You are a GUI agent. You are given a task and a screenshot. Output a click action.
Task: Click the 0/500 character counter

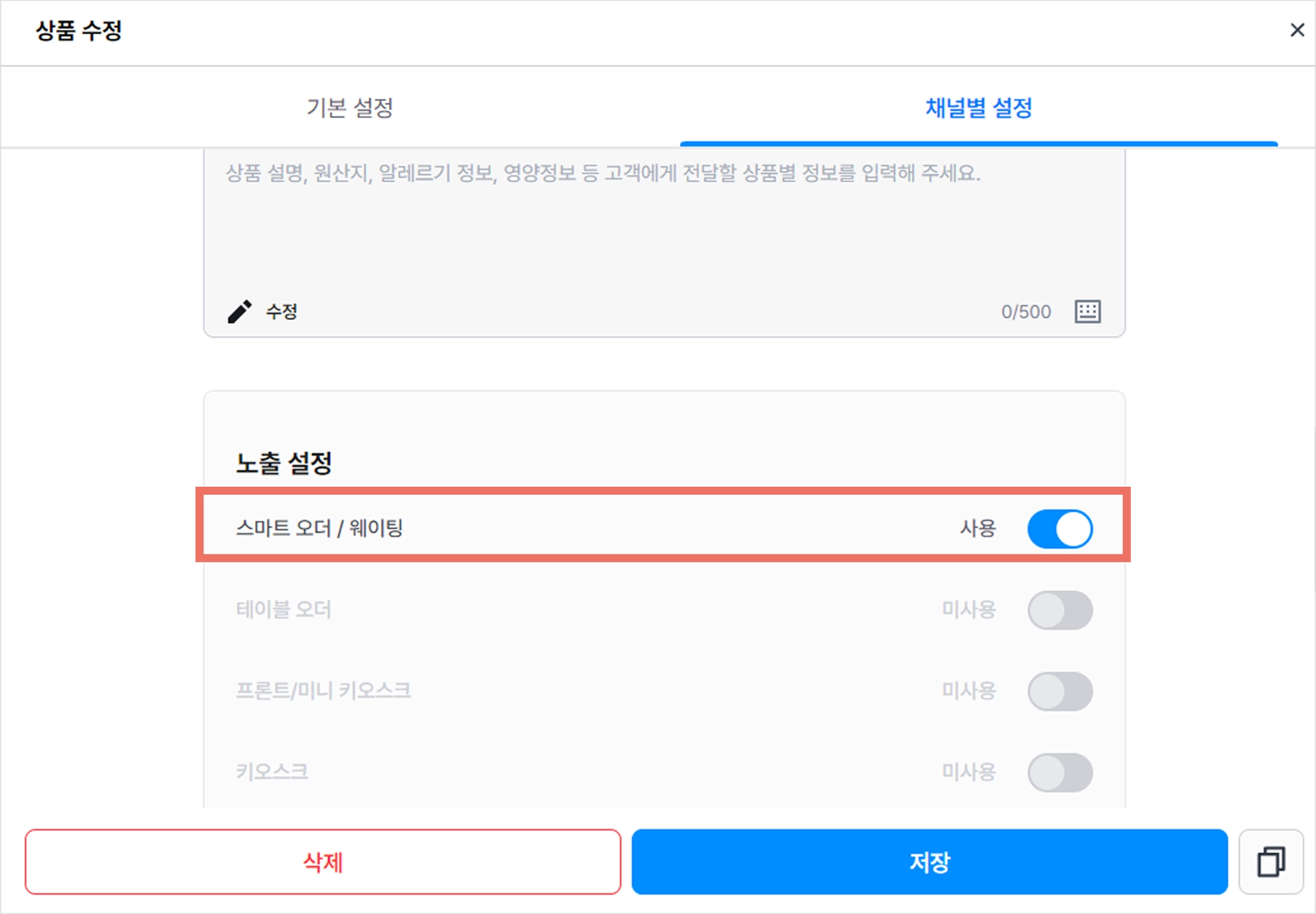[x=1026, y=312]
